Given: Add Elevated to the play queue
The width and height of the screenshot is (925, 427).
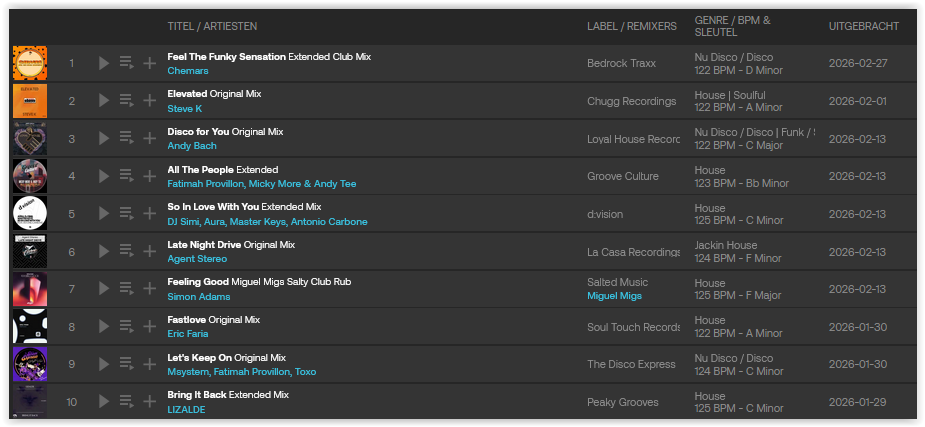Looking at the screenshot, I should (x=126, y=101).
